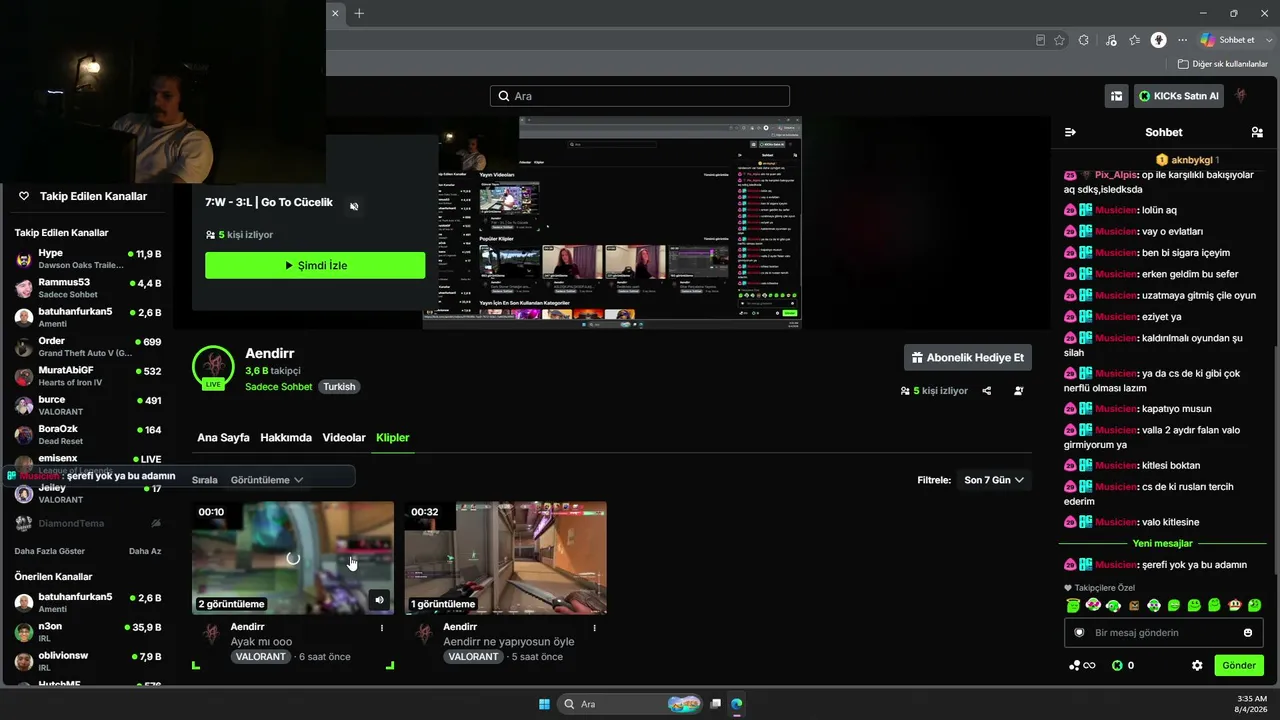Click the follow-status person icon beside share

[x=1019, y=391]
